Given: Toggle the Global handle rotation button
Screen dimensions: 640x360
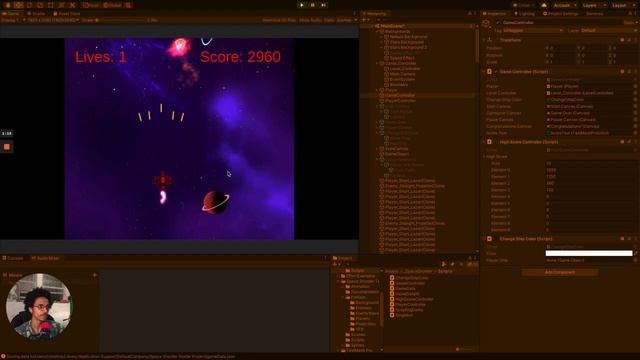Looking at the screenshot, I should click(x=112, y=5).
